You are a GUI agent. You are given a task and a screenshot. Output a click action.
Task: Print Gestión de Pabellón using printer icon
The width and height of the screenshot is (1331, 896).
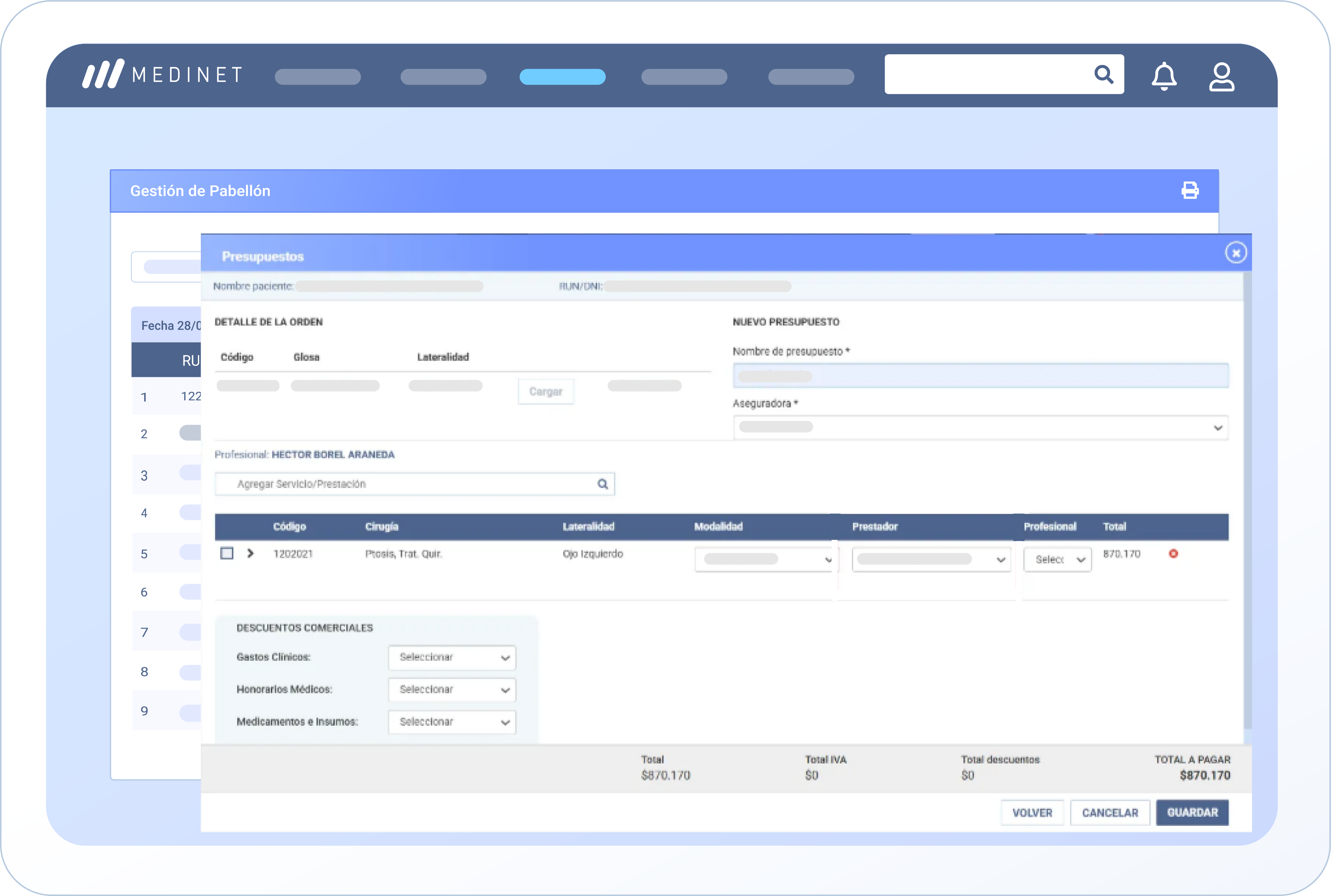pyautogui.click(x=1190, y=190)
